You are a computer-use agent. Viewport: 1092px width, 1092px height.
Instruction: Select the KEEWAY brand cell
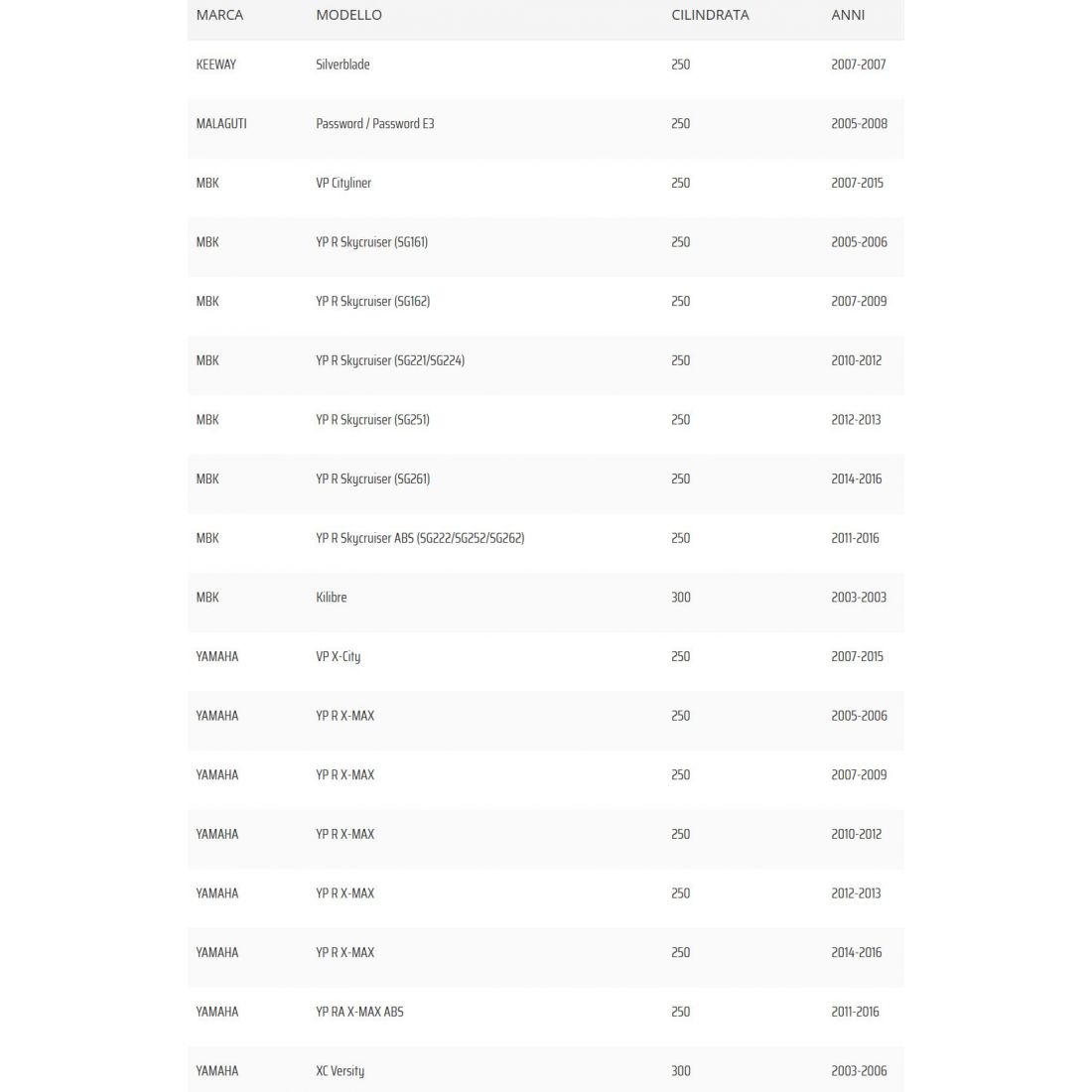pyautogui.click(x=216, y=65)
